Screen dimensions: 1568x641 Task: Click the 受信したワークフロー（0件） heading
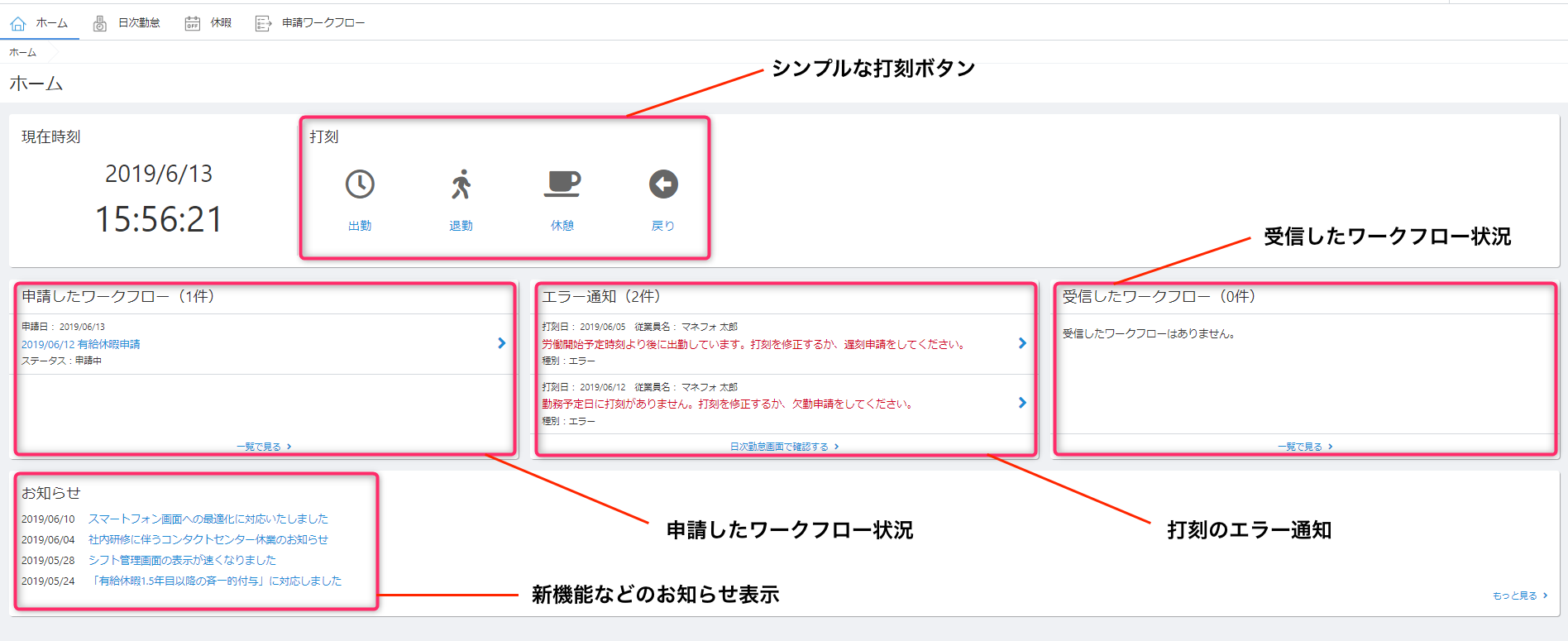pos(1160,296)
